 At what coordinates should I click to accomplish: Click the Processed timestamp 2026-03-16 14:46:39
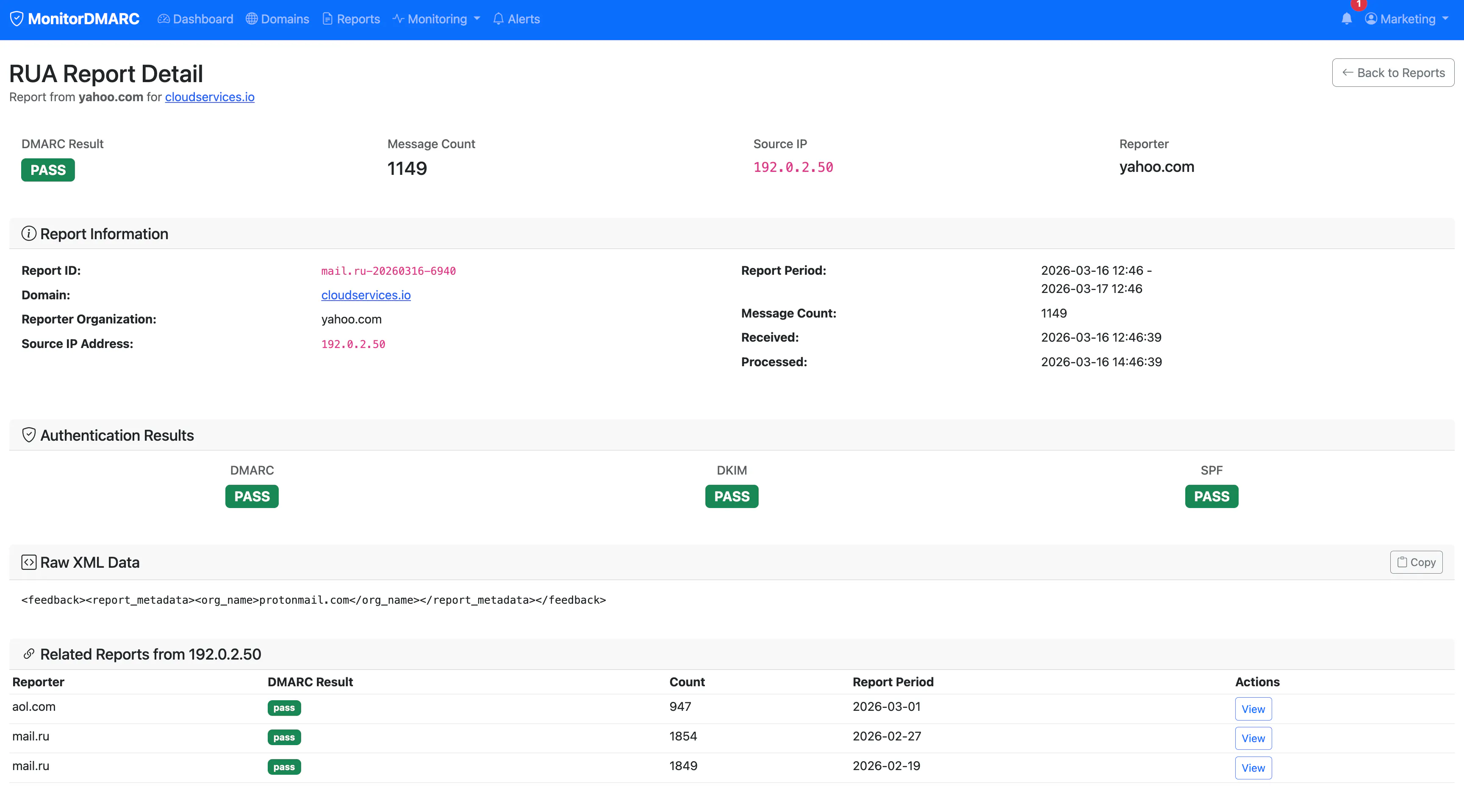click(x=1101, y=362)
